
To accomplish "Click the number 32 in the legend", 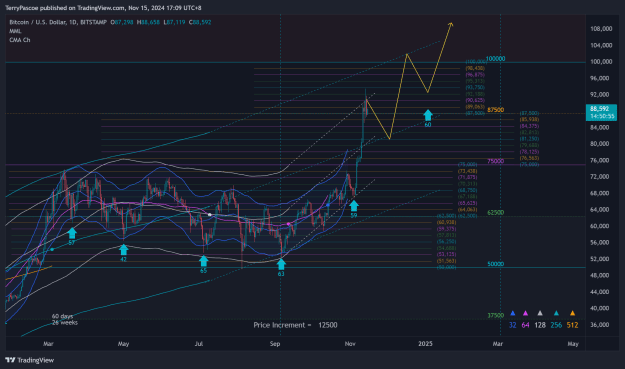I will (513, 325).
